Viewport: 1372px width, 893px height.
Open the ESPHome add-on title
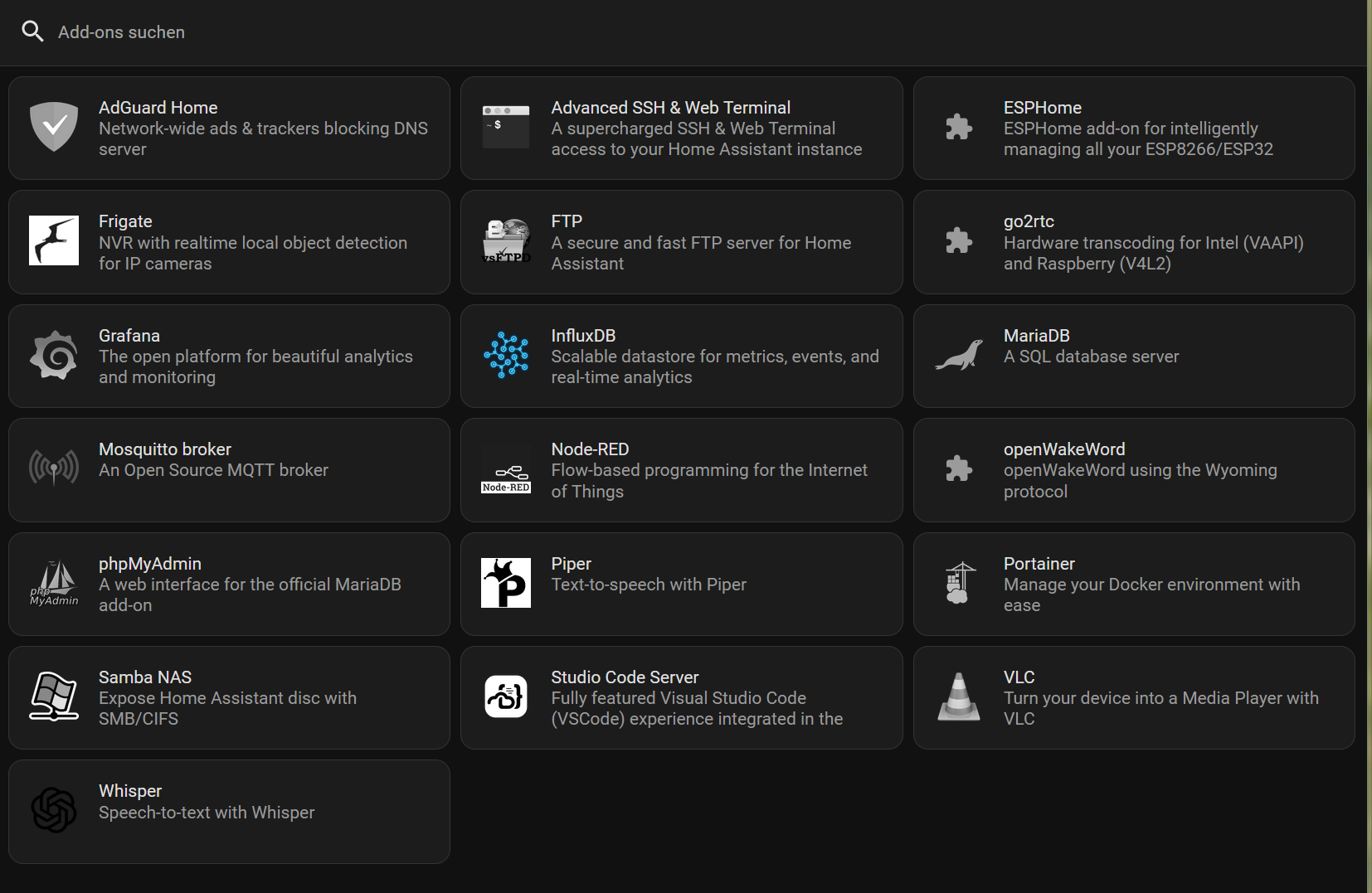coord(1043,108)
